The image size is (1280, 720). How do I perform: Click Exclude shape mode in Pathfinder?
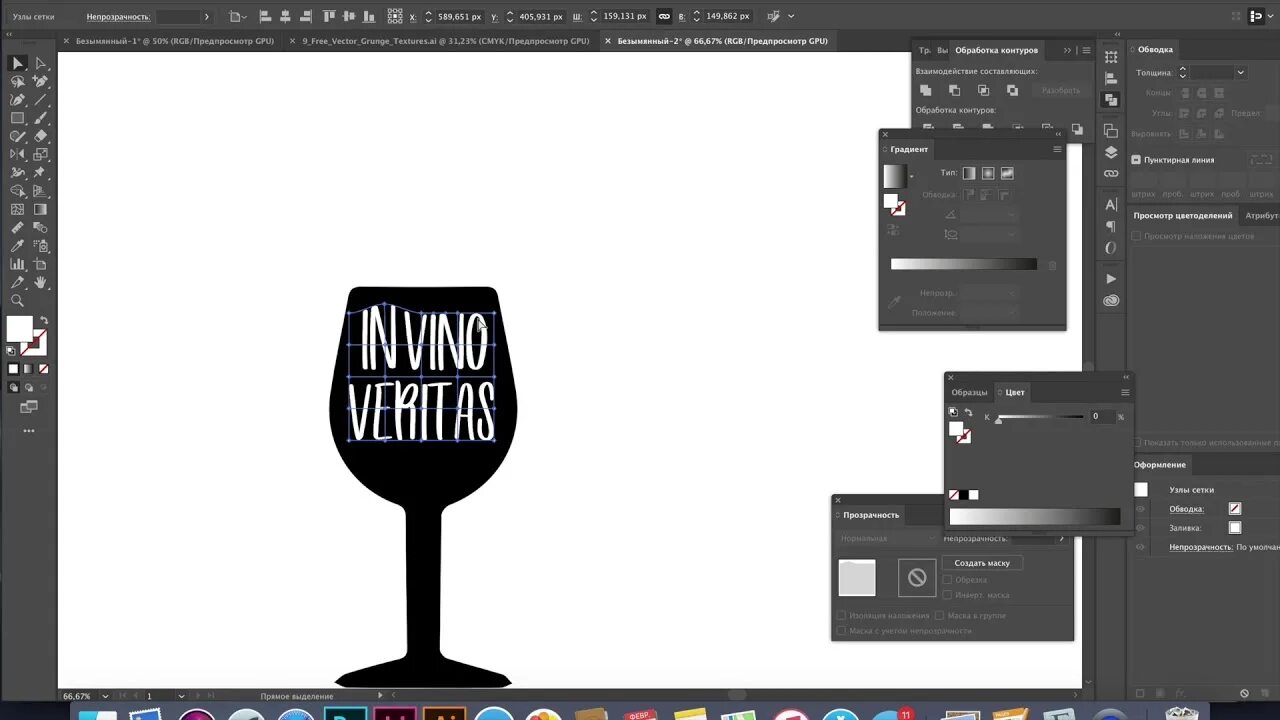tap(1012, 90)
